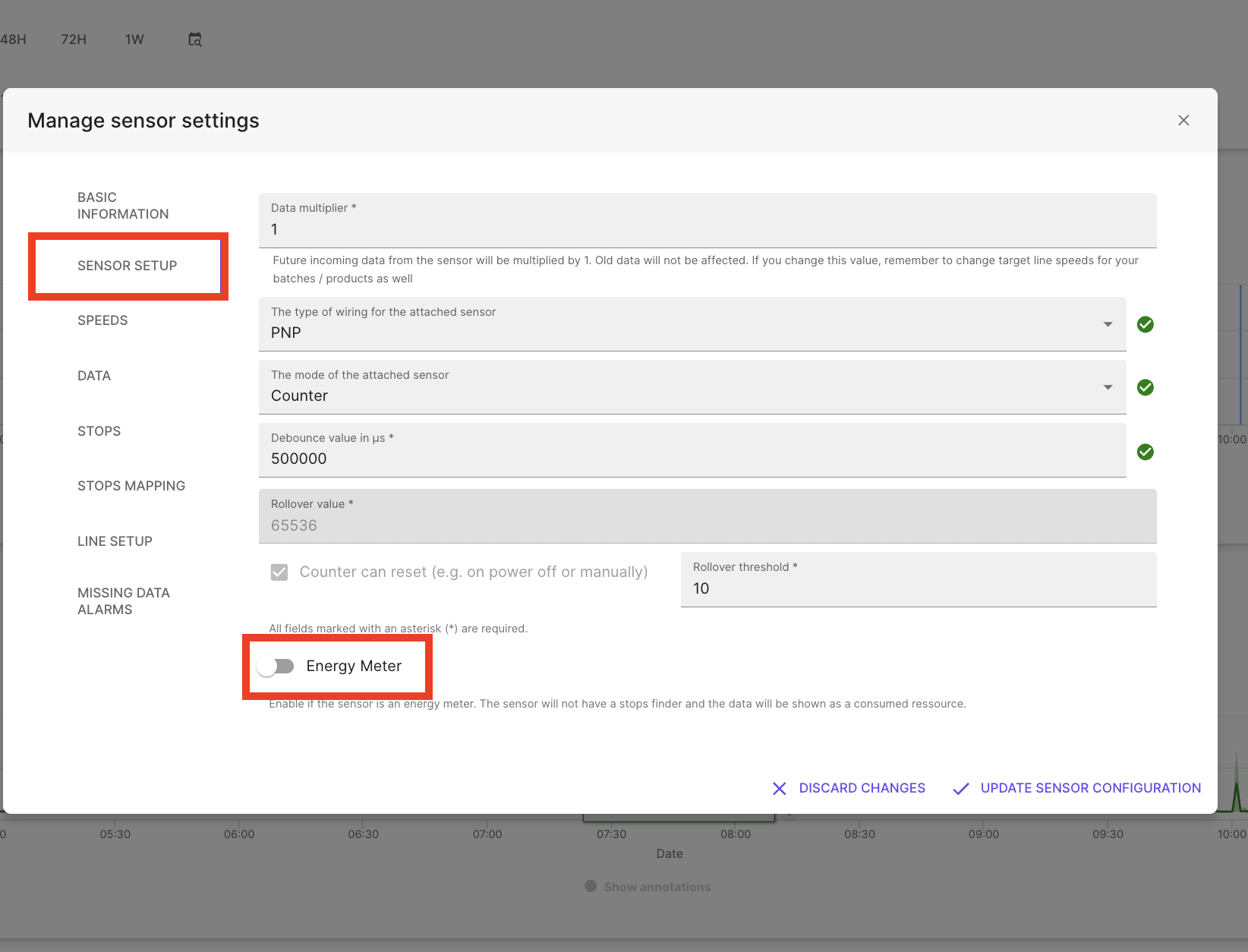Expand the wiring type dropdown arrow
Image resolution: width=1248 pixels, height=952 pixels.
coord(1108,324)
